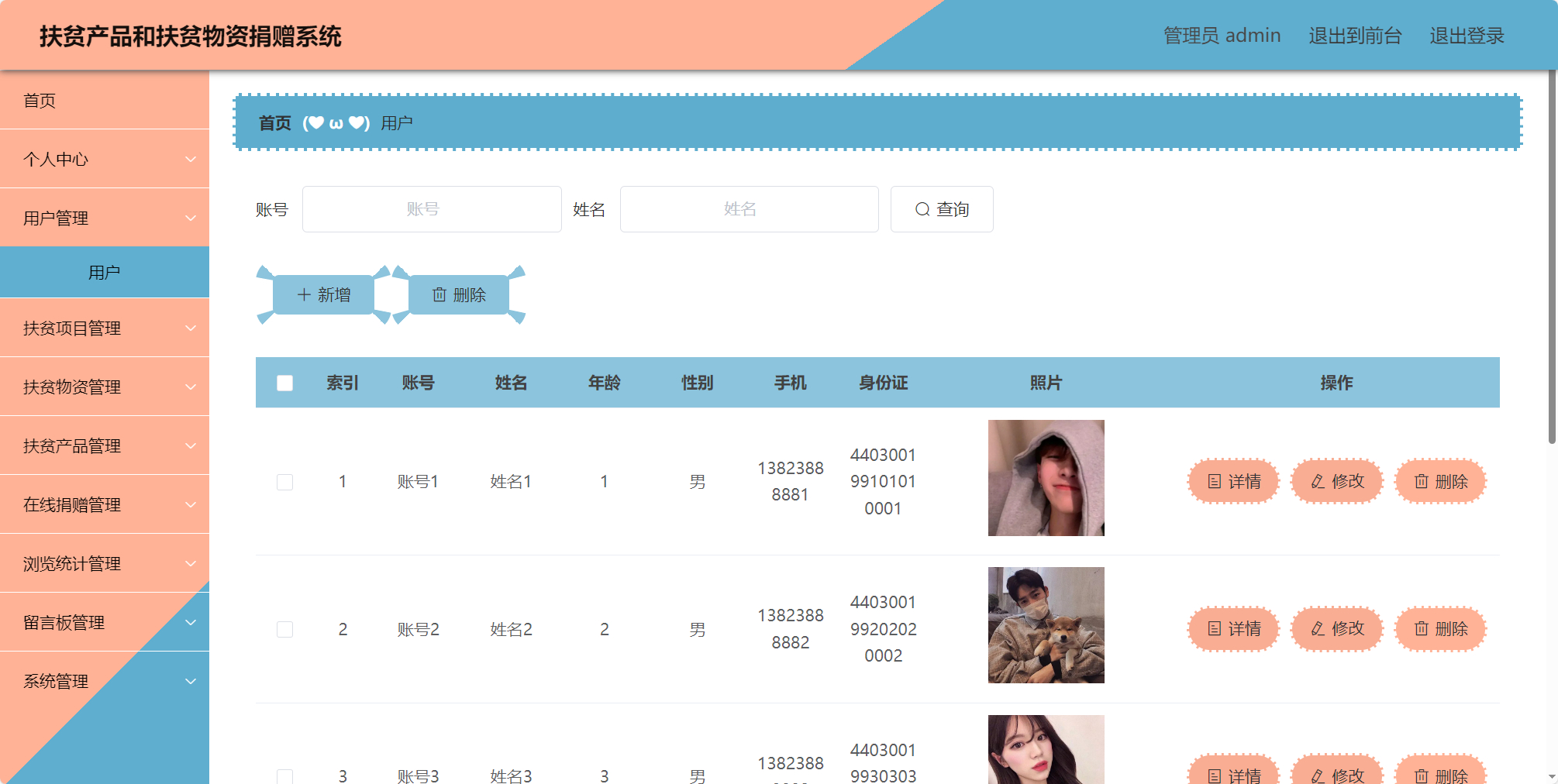Click the 账号1 cell
Screen dimensions: 1558x784
[418, 482]
